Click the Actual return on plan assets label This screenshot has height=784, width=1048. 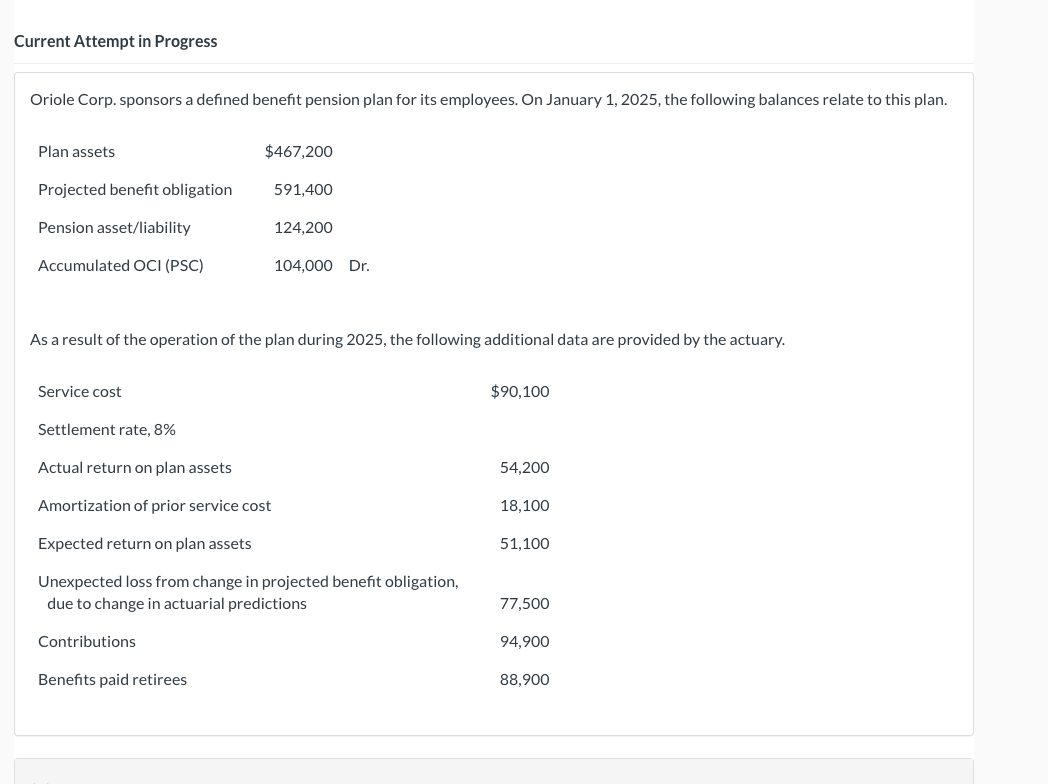coord(135,467)
